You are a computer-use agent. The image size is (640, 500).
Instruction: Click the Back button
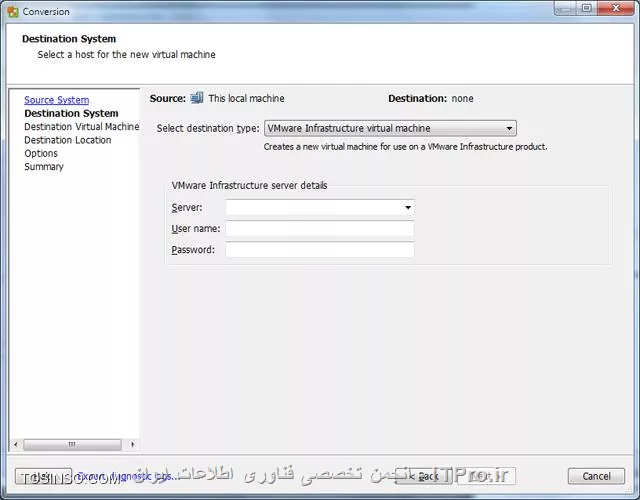tap(424, 476)
